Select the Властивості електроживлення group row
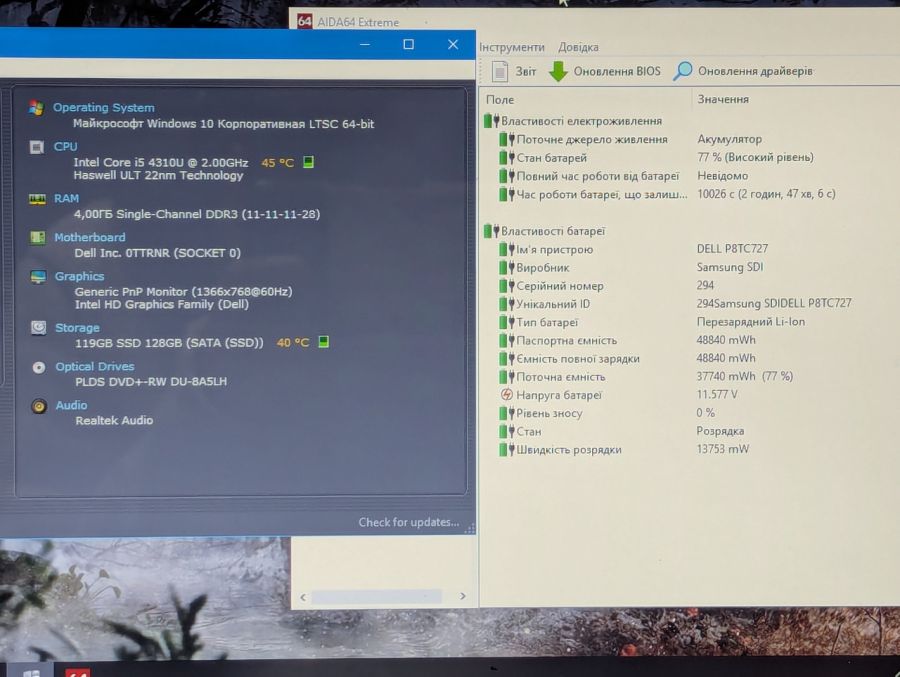 (x=690, y=121)
